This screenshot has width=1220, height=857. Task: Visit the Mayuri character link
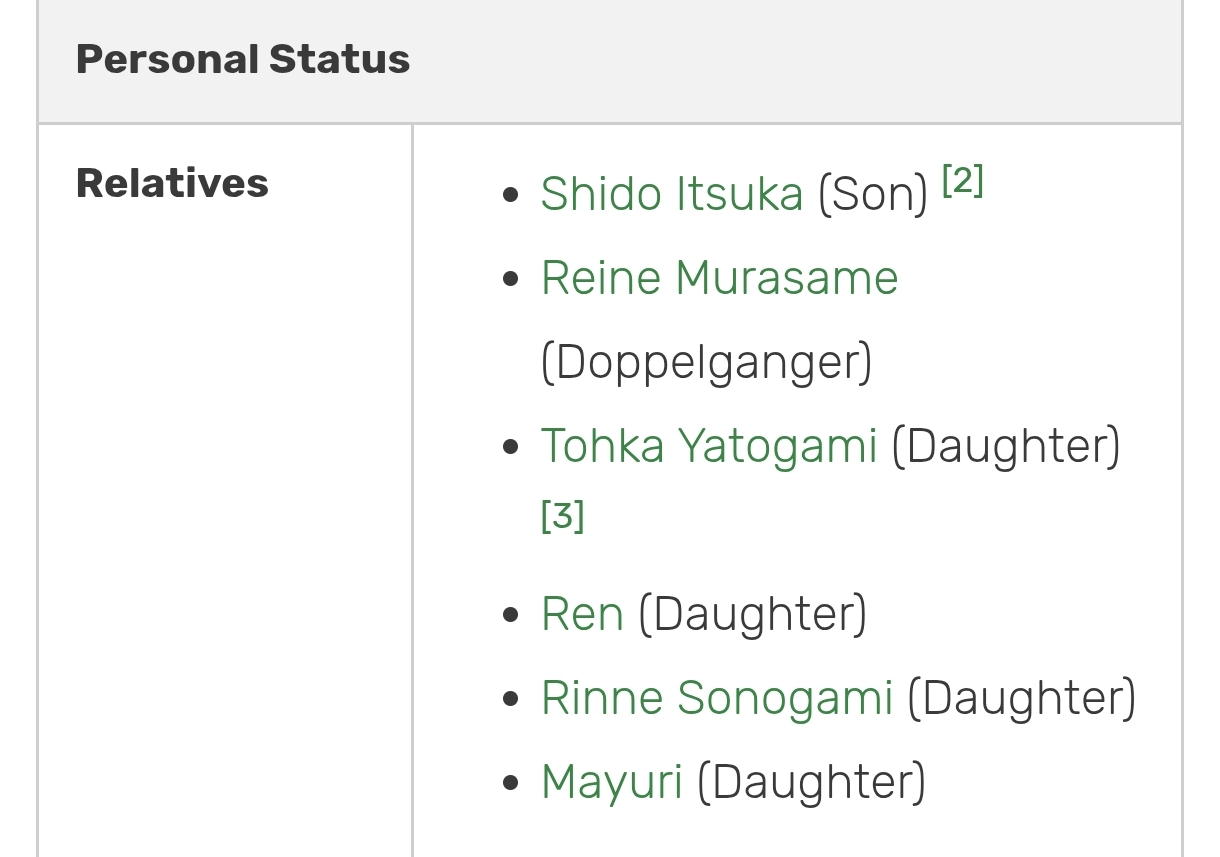click(x=611, y=782)
